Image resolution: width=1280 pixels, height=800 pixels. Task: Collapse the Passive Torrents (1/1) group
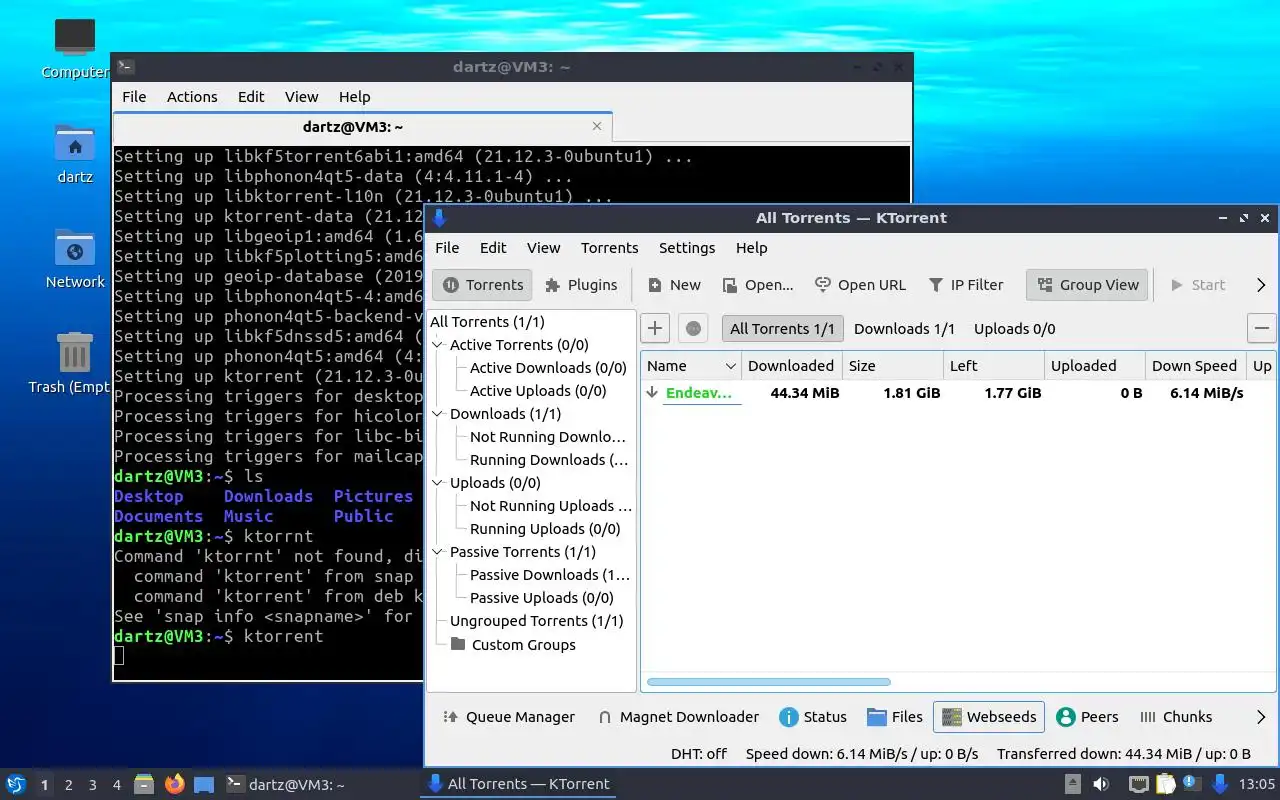coord(437,552)
